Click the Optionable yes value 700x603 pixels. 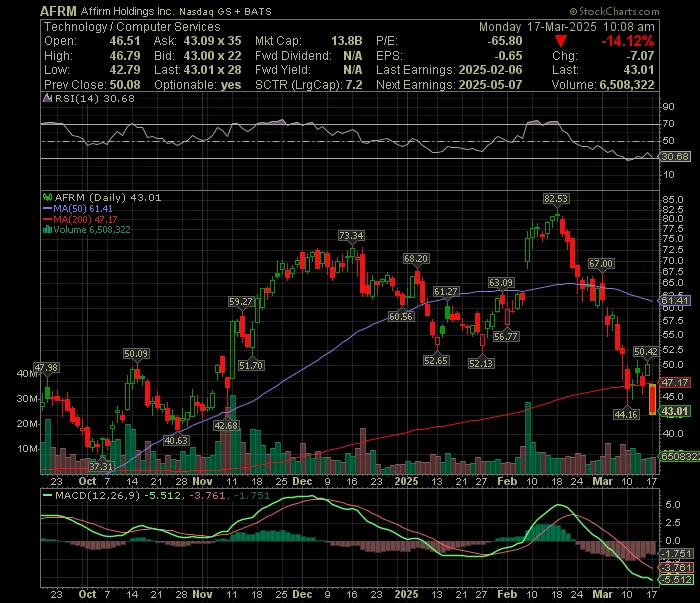click(x=231, y=85)
